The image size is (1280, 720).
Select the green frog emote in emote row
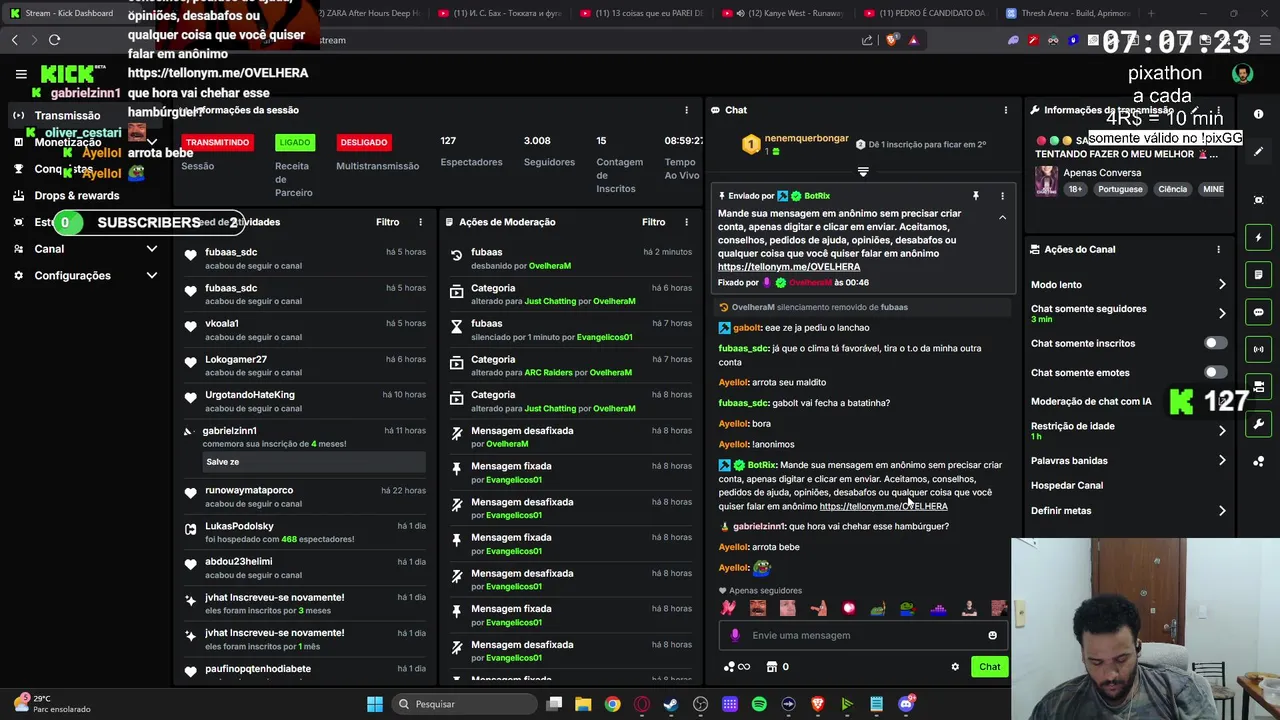(x=907, y=608)
